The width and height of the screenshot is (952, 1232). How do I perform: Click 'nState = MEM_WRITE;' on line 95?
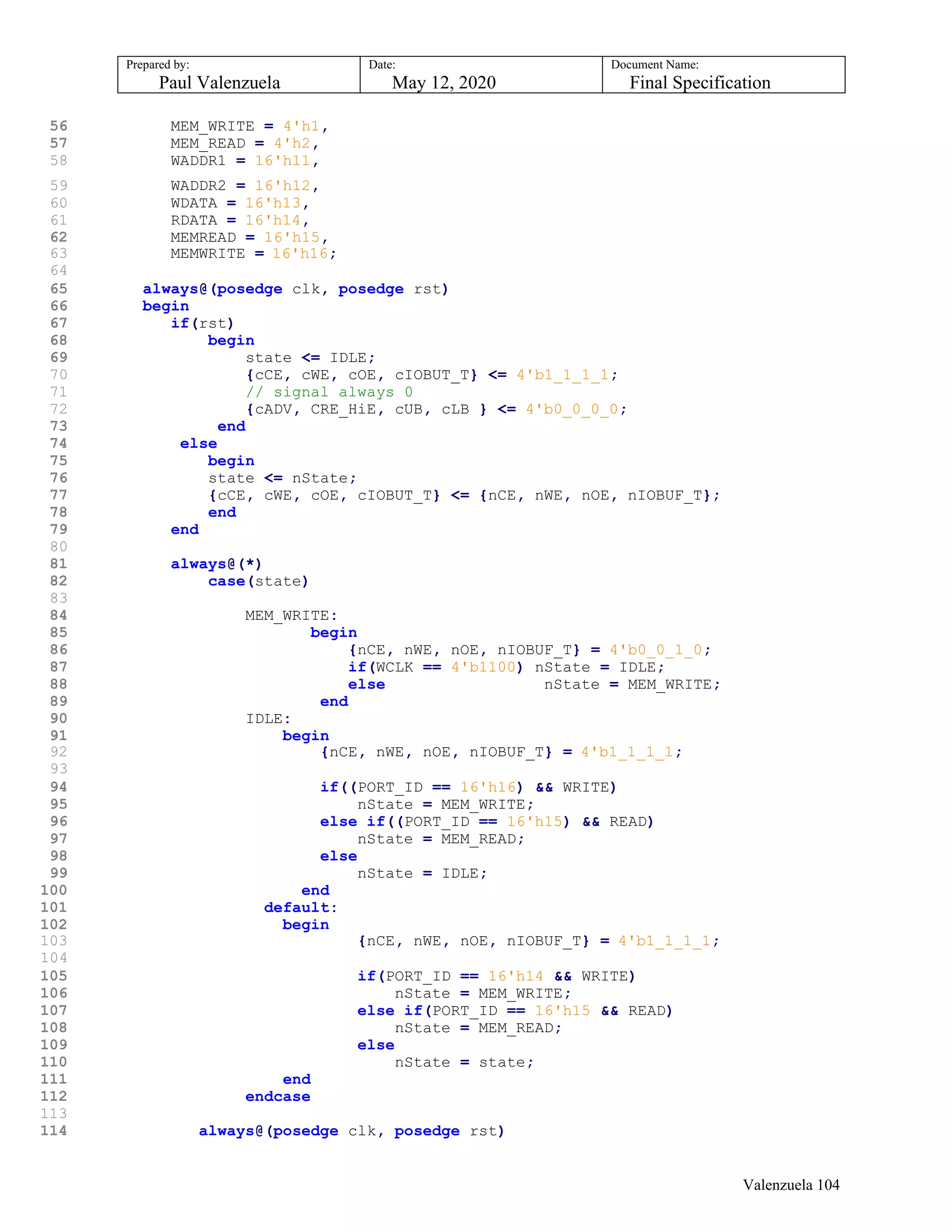pos(445,804)
